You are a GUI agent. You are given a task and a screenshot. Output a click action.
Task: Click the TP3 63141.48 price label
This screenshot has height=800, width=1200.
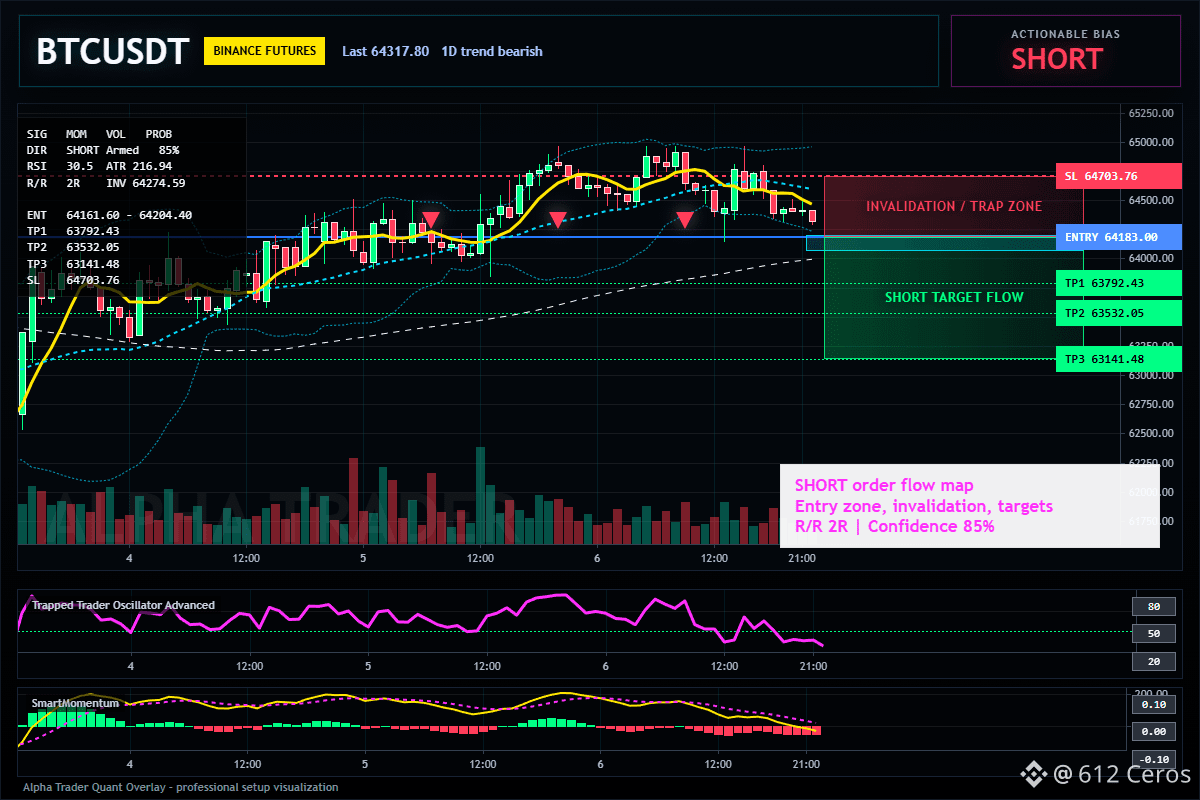(1118, 359)
